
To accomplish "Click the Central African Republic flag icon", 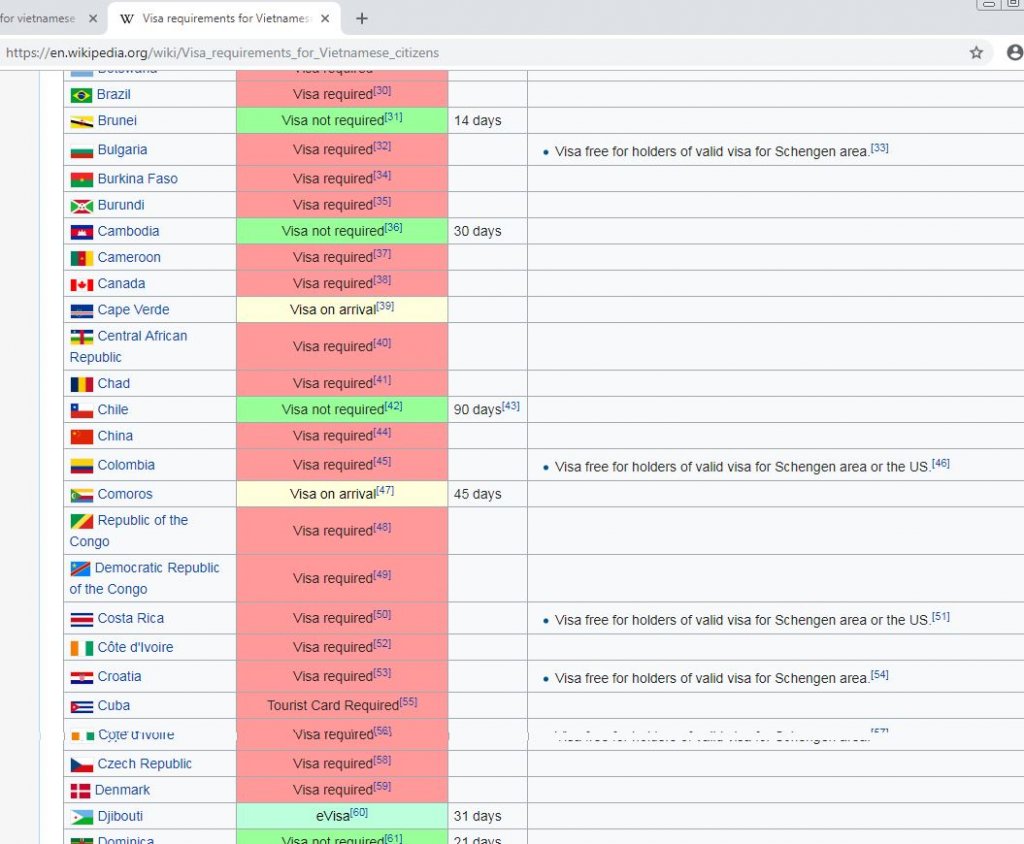I will 82,337.
